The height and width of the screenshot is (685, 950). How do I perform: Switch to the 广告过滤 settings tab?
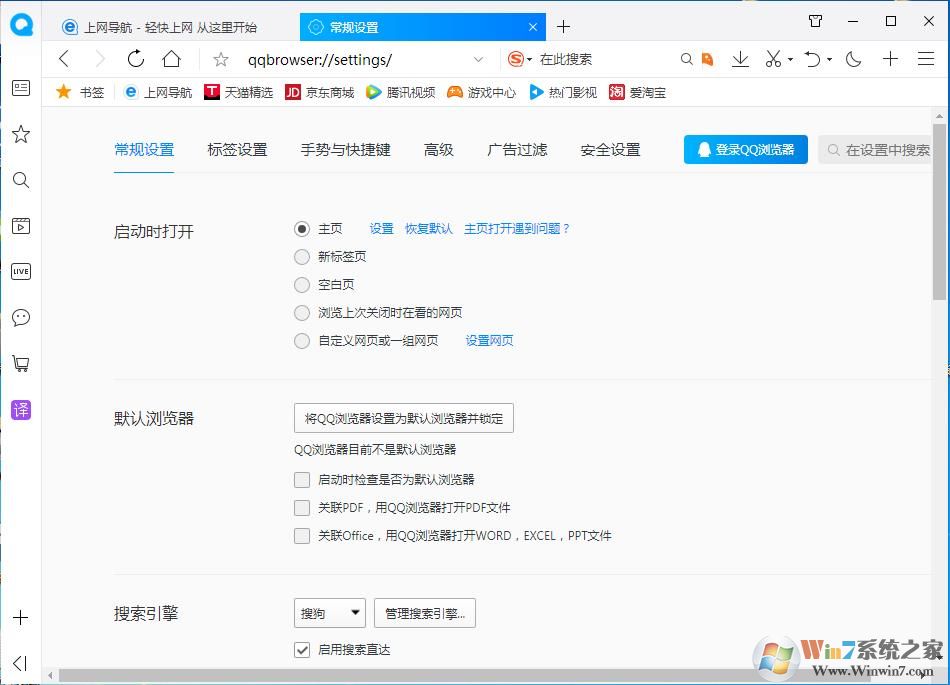click(517, 150)
